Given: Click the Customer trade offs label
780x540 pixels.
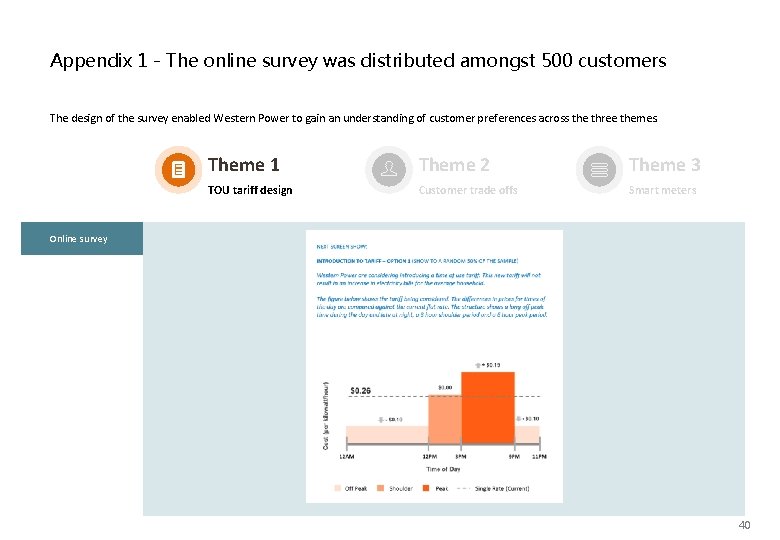Looking at the screenshot, I should coord(468,190).
